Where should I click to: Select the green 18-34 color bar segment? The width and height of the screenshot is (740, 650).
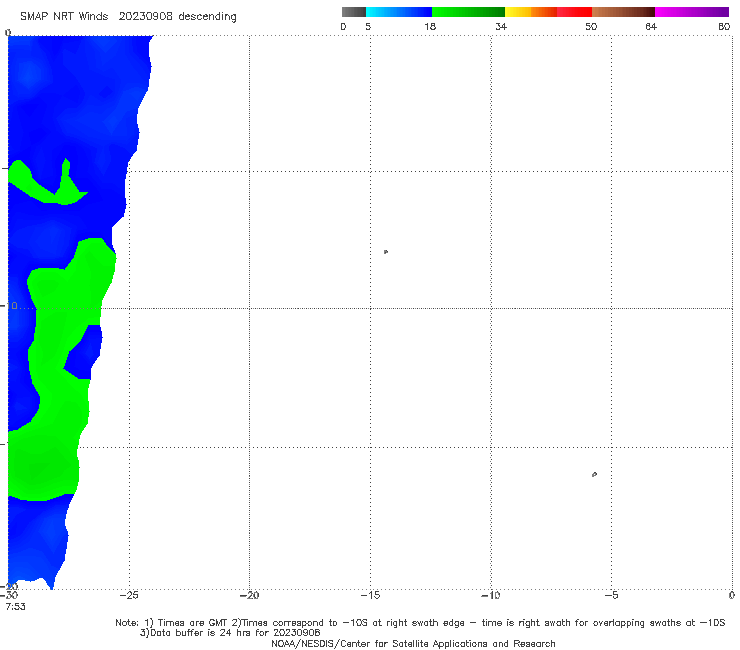[x=468, y=12]
